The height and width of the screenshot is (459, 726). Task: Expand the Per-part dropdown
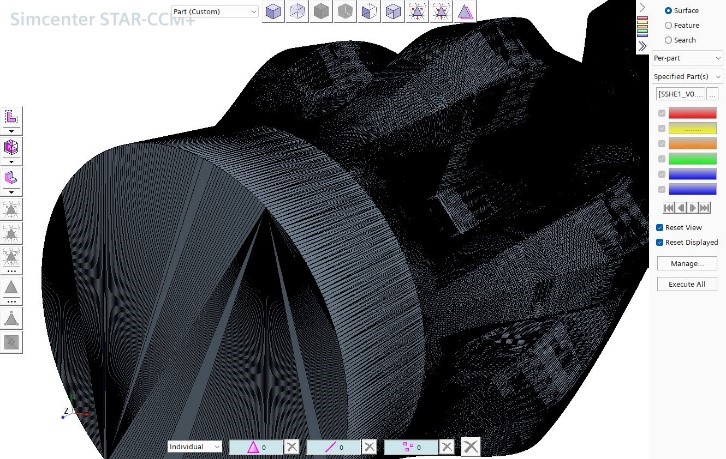686,59
